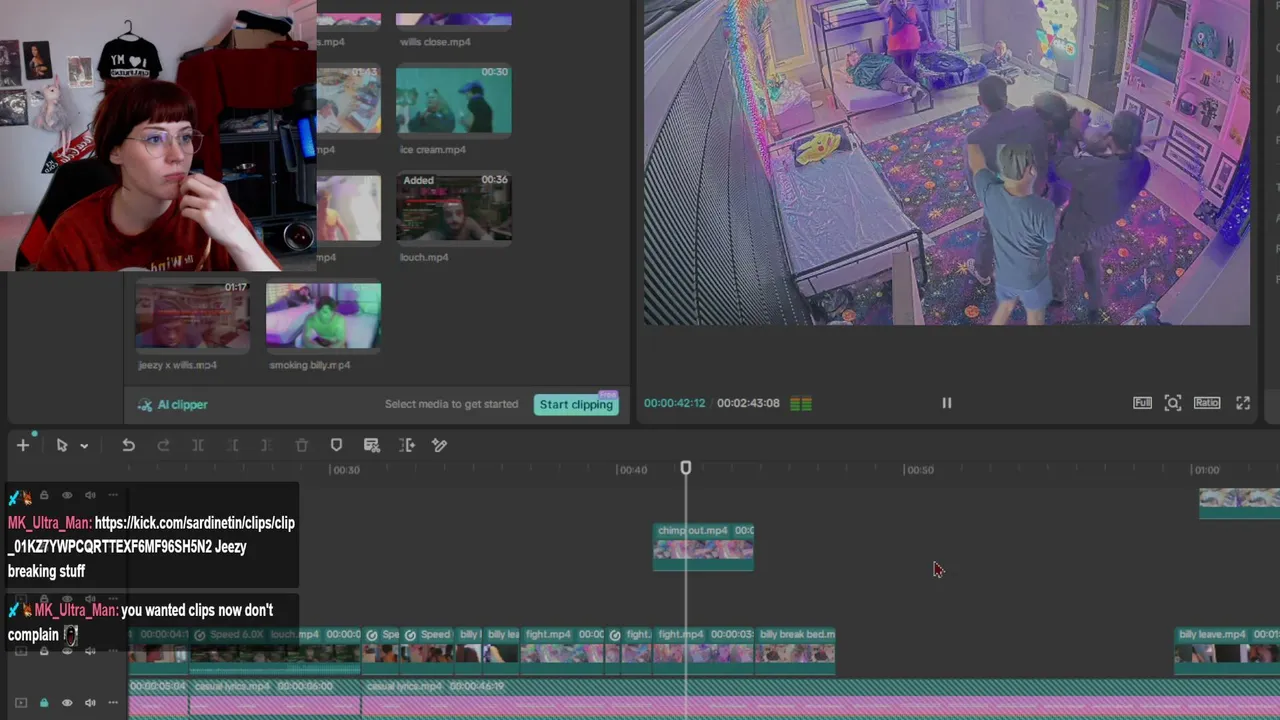Undo the last edit
Viewport: 1280px width, 720px height.
[128, 445]
